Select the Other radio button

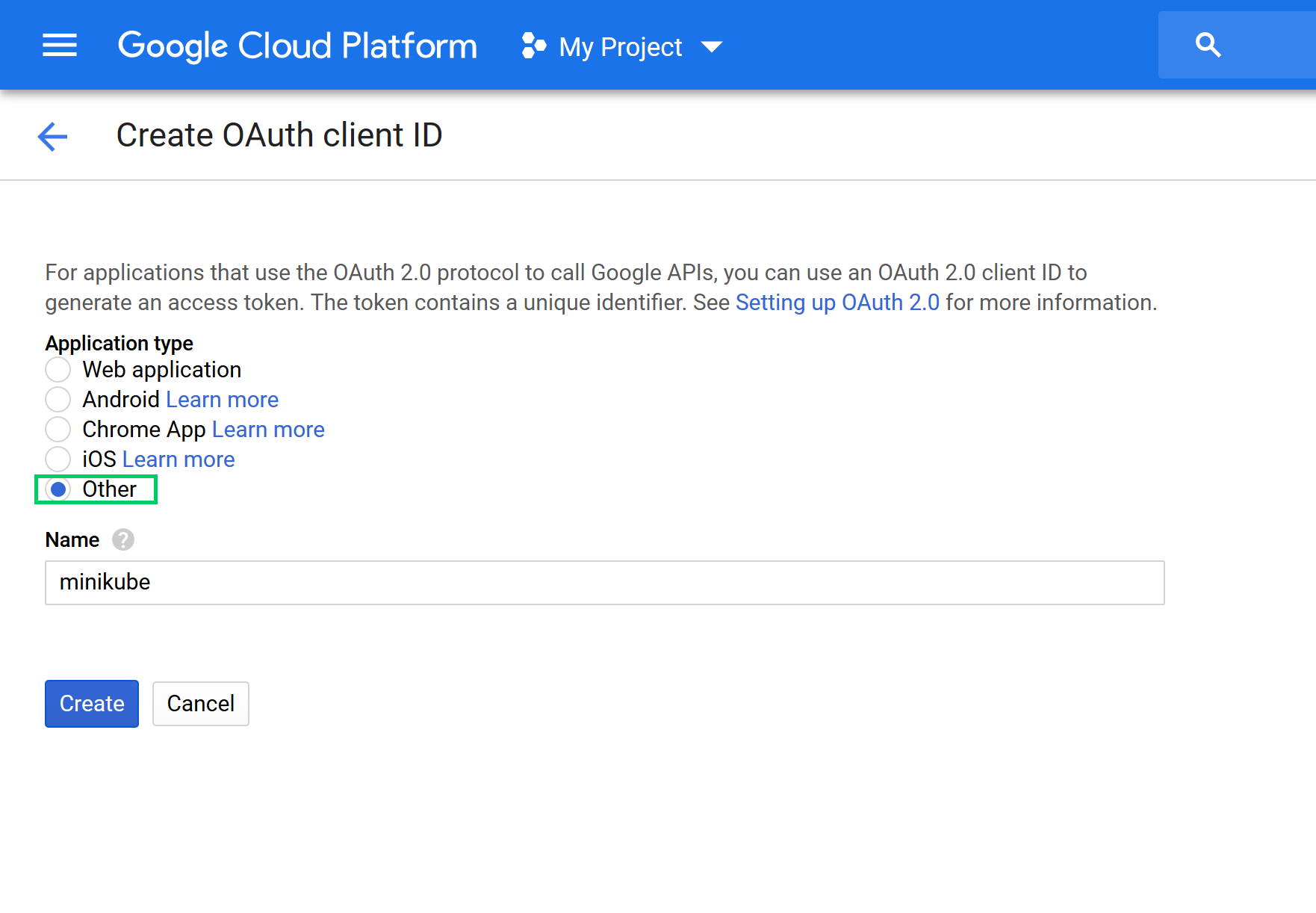coord(58,489)
